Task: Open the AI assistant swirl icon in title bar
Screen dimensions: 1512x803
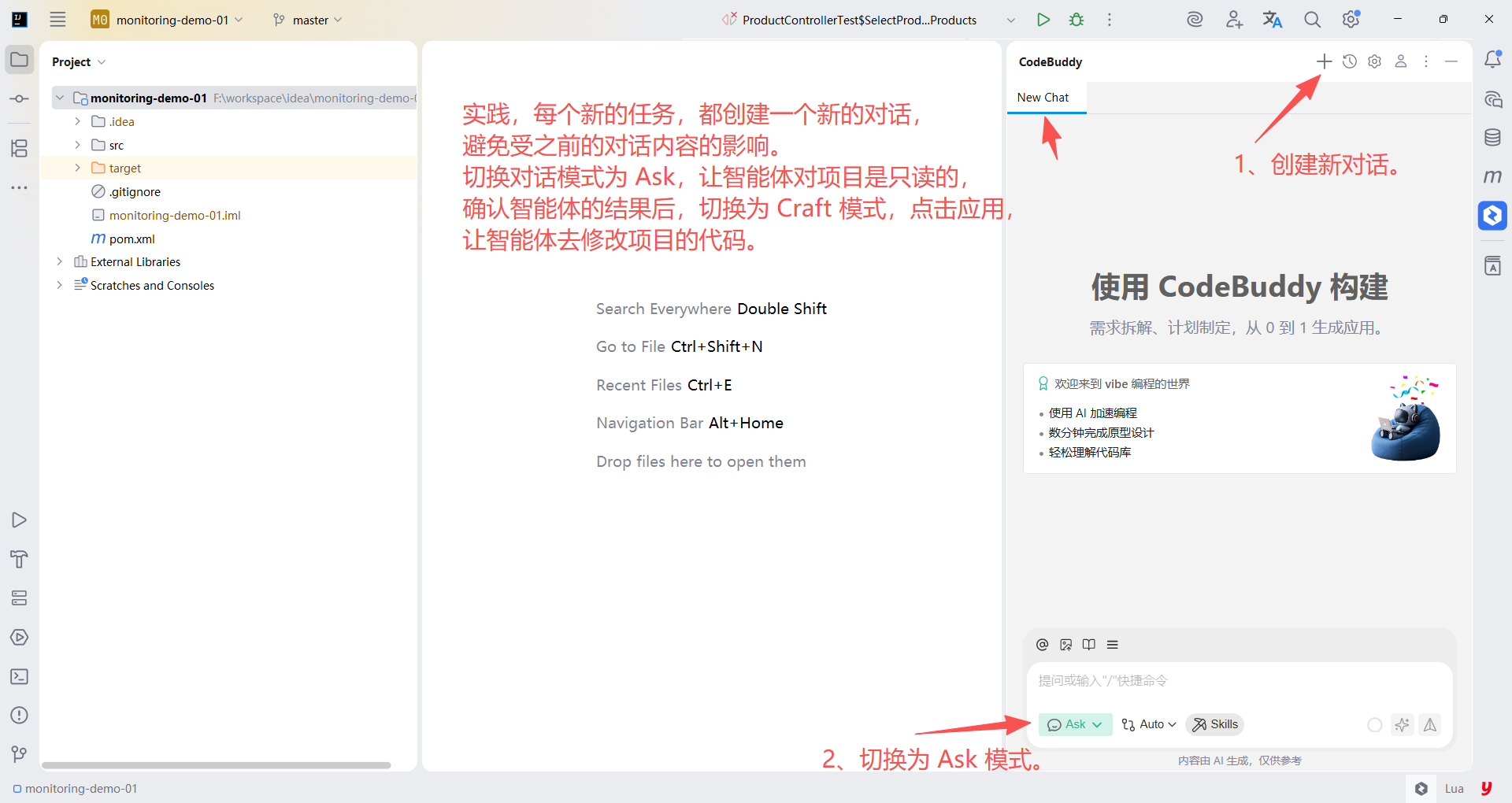Action: [x=1195, y=20]
